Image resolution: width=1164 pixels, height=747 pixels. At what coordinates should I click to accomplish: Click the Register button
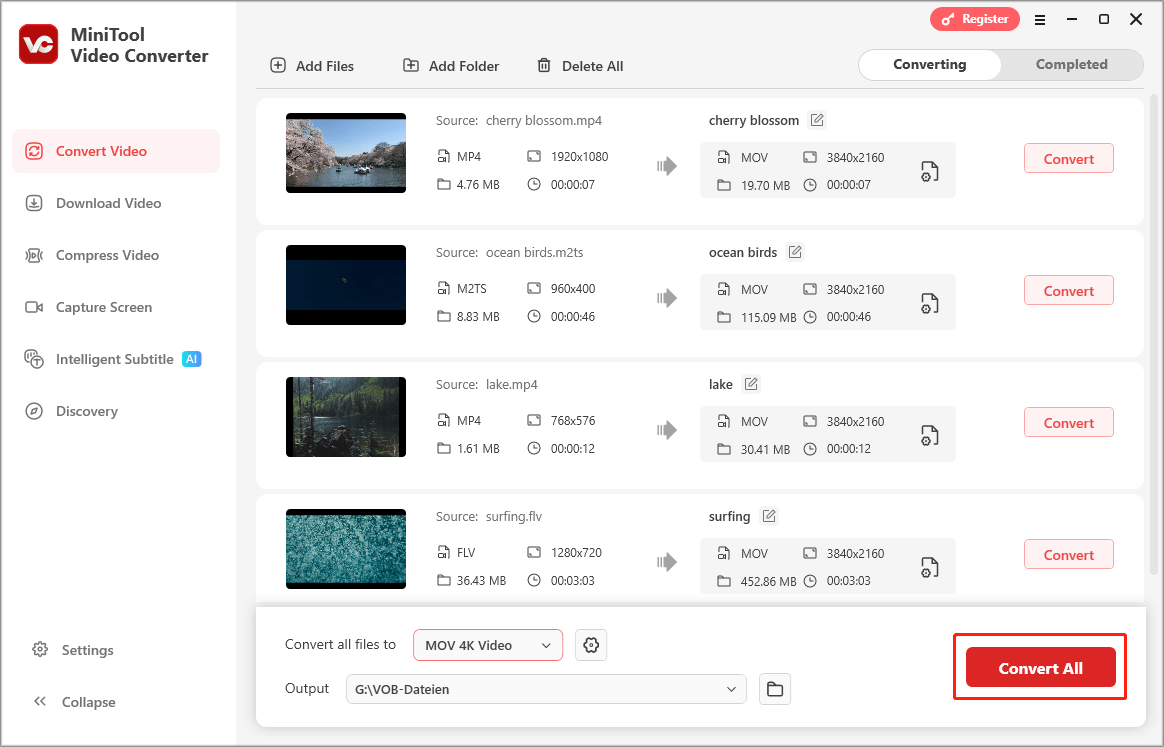(975, 18)
